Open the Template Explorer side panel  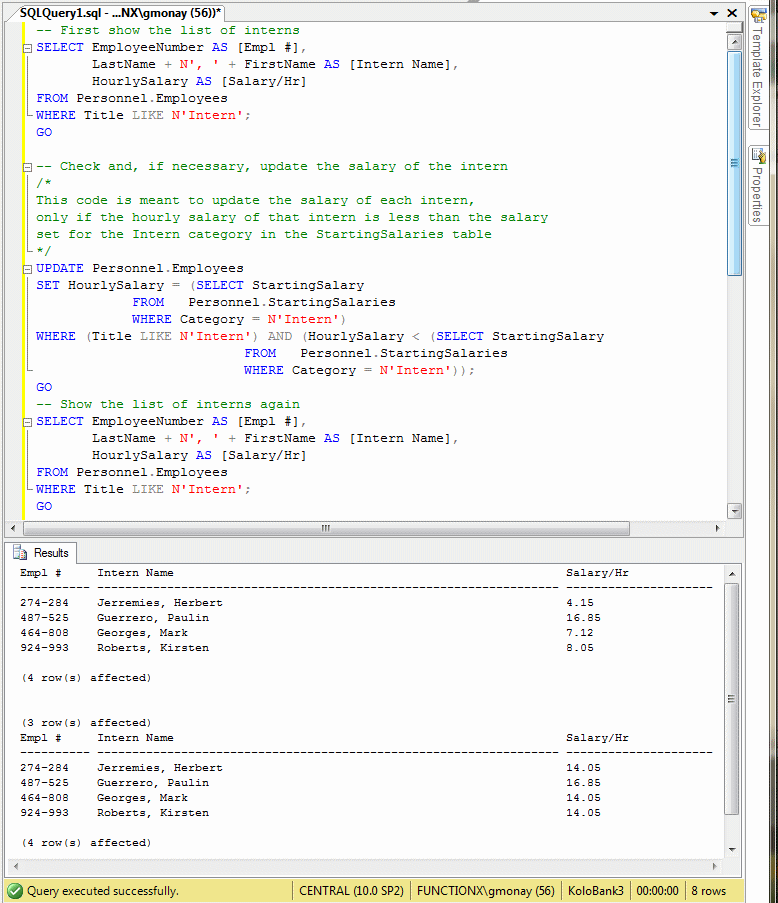point(758,66)
